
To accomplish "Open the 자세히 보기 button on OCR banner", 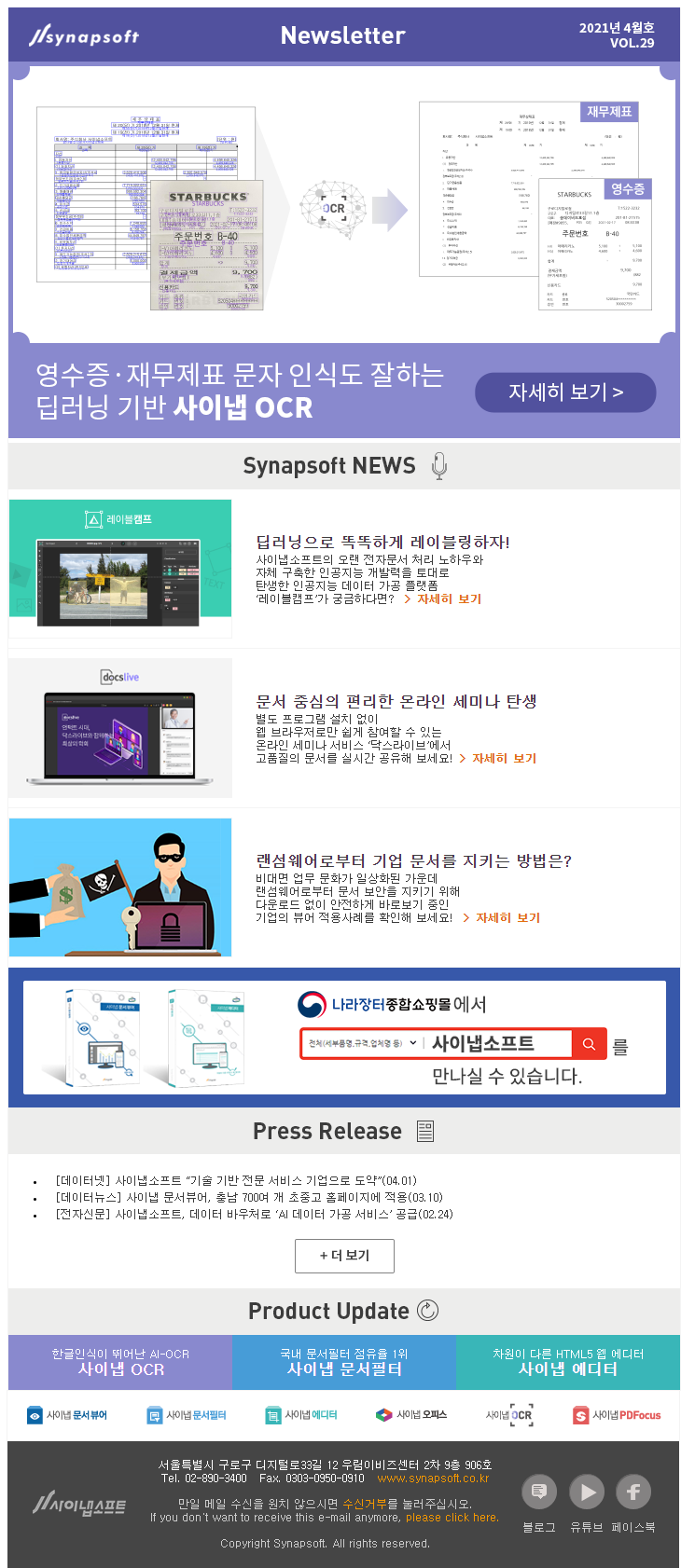I will pyautogui.click(x=565, y=392).
